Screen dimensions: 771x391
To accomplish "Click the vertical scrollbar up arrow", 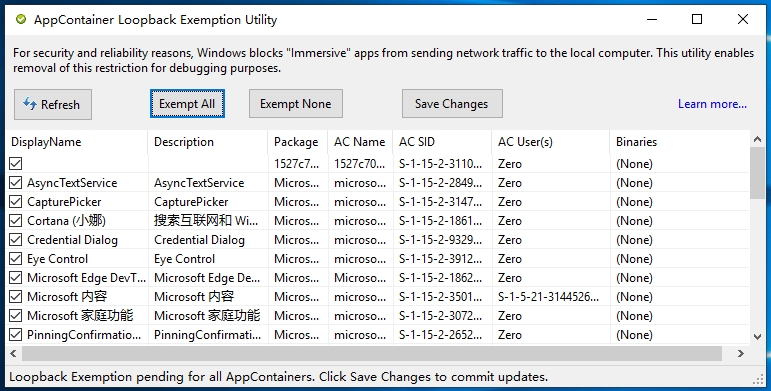I will pos(757,140).
